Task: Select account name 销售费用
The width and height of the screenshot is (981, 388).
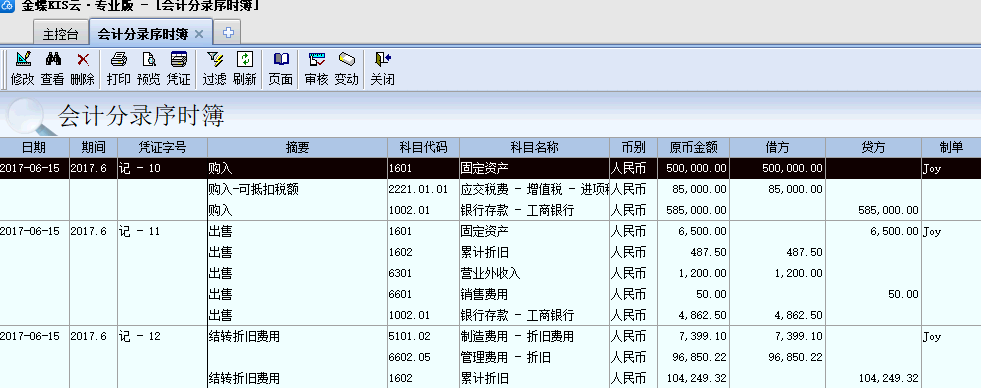Action: pyautogui.click(x=485, y=294)
